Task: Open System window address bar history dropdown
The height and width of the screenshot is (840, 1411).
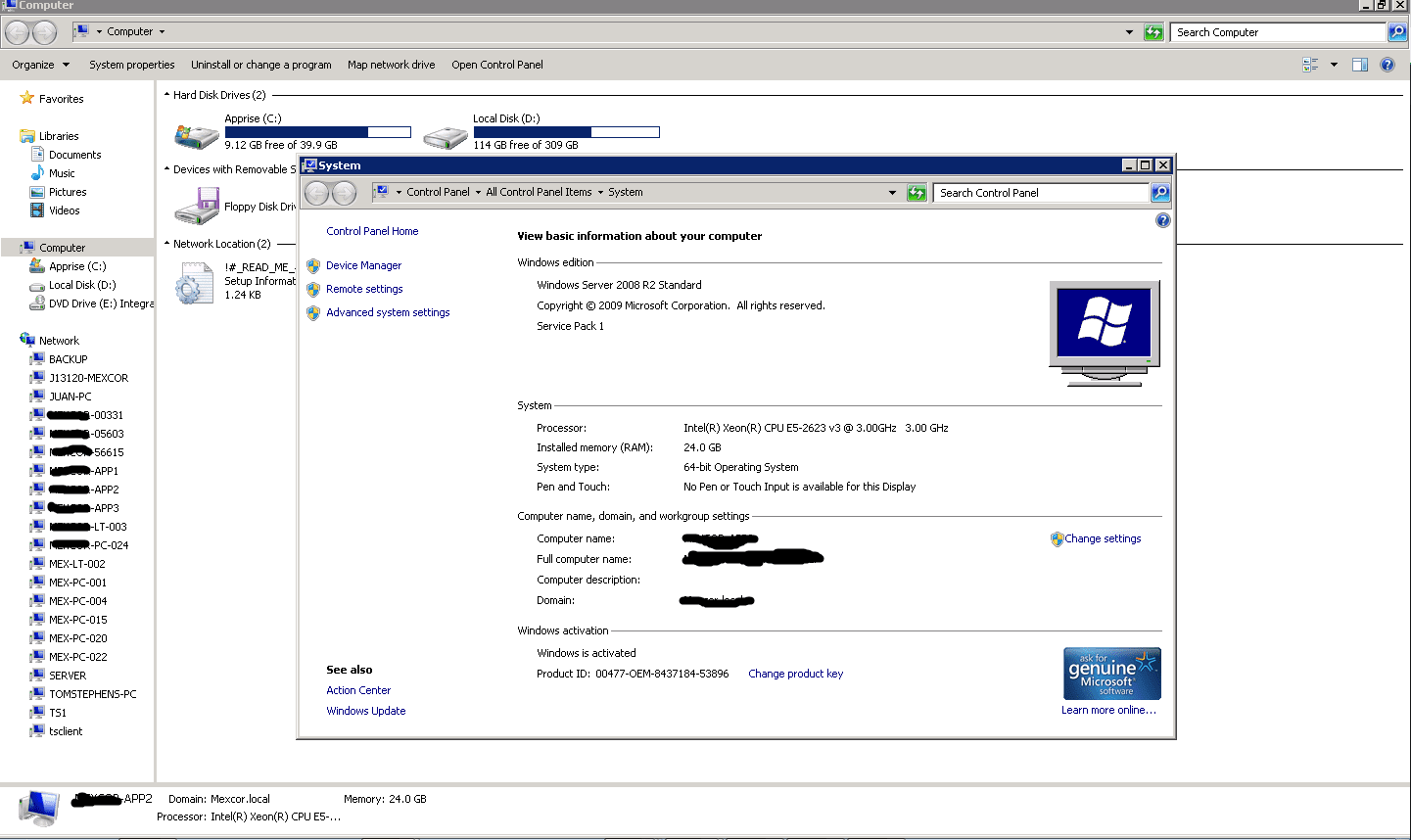Action: 892,193
